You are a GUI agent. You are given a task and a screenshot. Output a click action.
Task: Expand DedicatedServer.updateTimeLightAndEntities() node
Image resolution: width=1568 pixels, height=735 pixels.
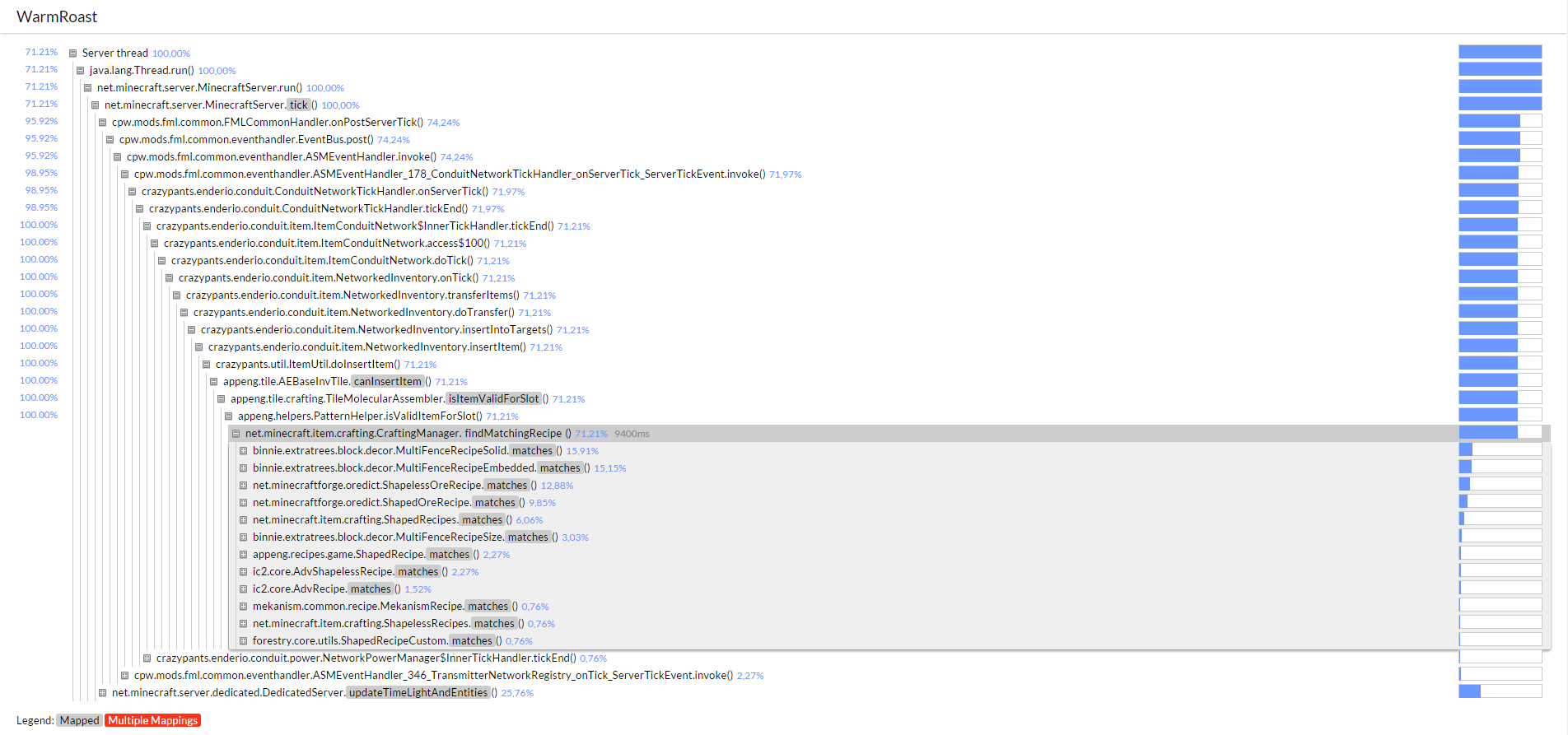[102, 693]
